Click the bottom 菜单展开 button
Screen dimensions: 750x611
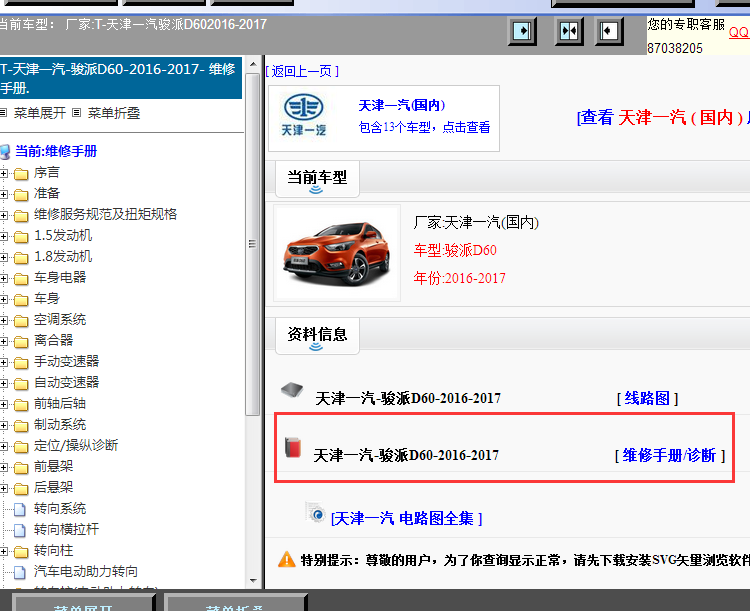(83, 602)
